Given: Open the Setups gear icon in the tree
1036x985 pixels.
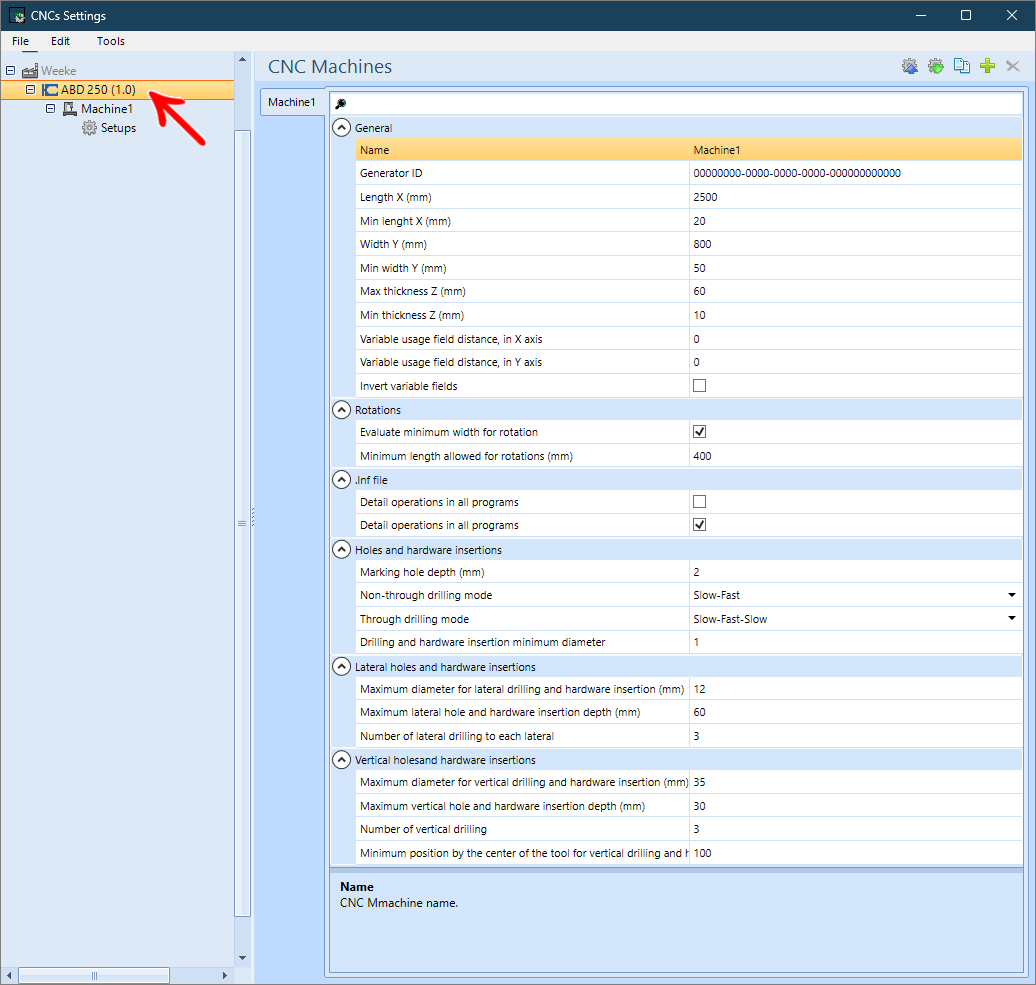Looking at the screenshot, I should pos(89,128).
